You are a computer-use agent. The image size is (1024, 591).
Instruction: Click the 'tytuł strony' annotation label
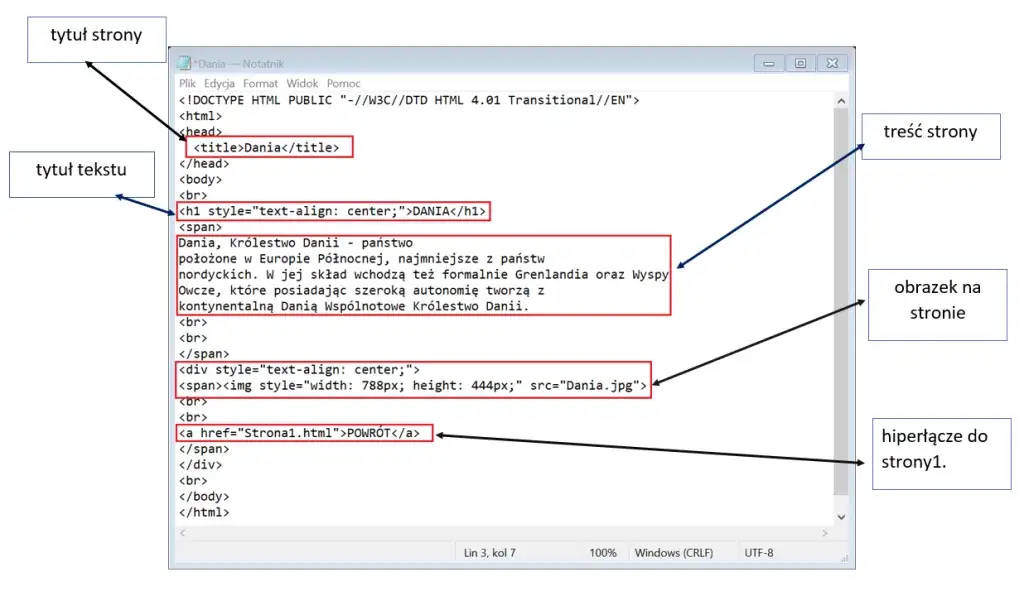[x=96, y=39]
